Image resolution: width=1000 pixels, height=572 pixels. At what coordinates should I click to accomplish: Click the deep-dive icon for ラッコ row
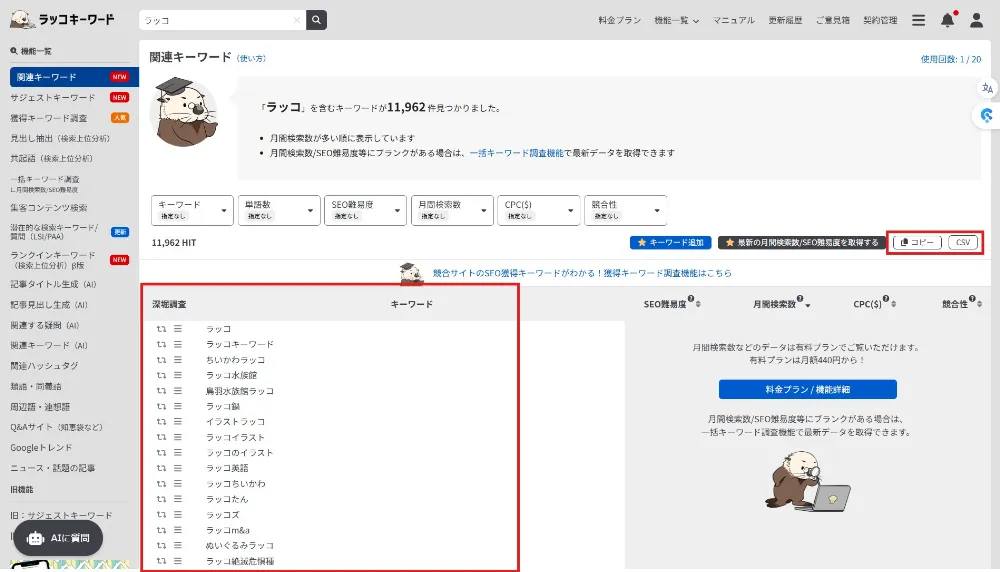(x=161, y=329)
